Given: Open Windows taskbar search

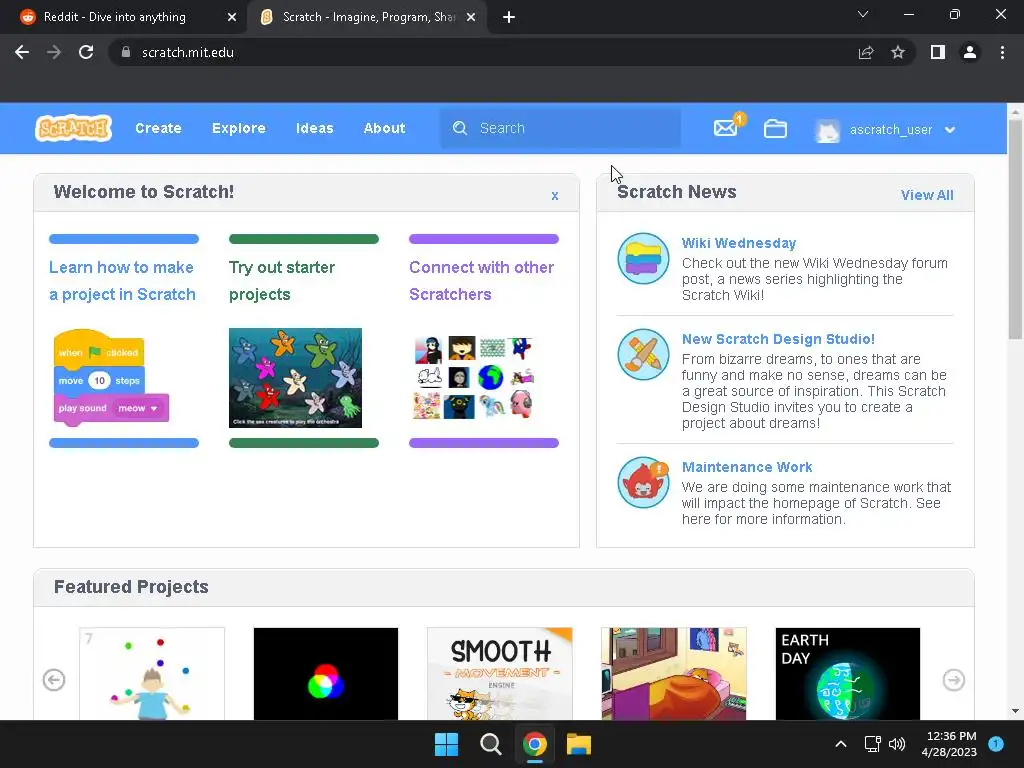Looking at the screenshot, I should tap(490, 744).
